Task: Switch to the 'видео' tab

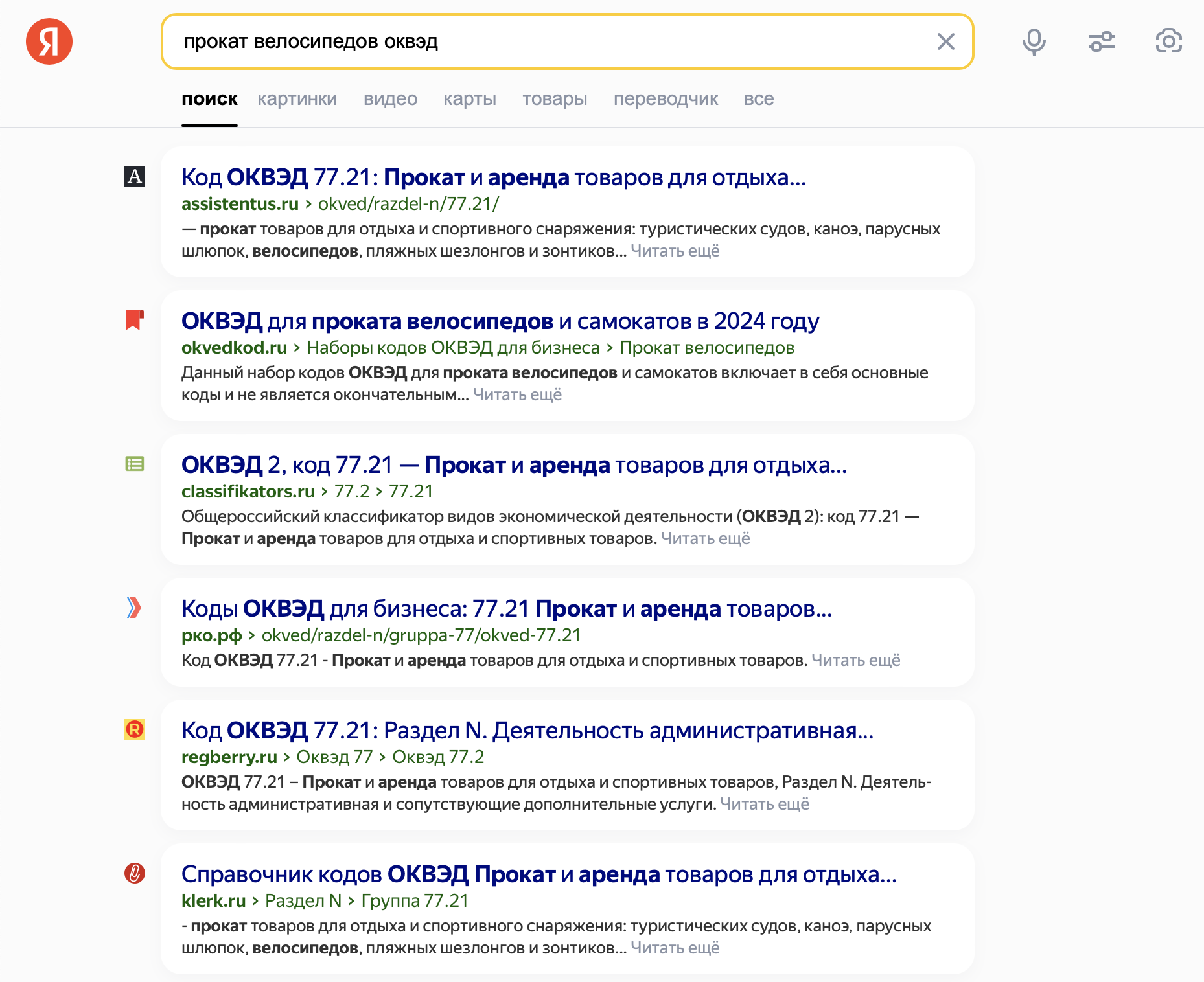Action: tap(391, 99)
